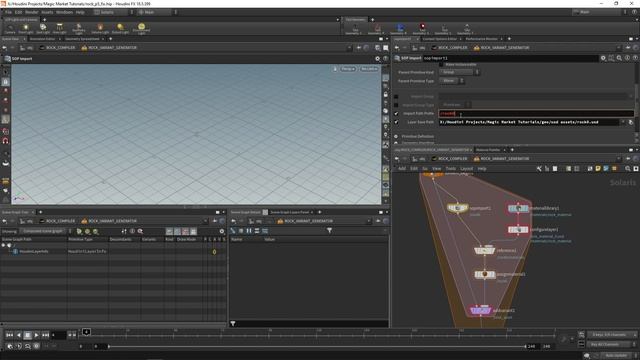Click the Camera shelf tool
Screen dimensions: 640x360
point(10,29)
